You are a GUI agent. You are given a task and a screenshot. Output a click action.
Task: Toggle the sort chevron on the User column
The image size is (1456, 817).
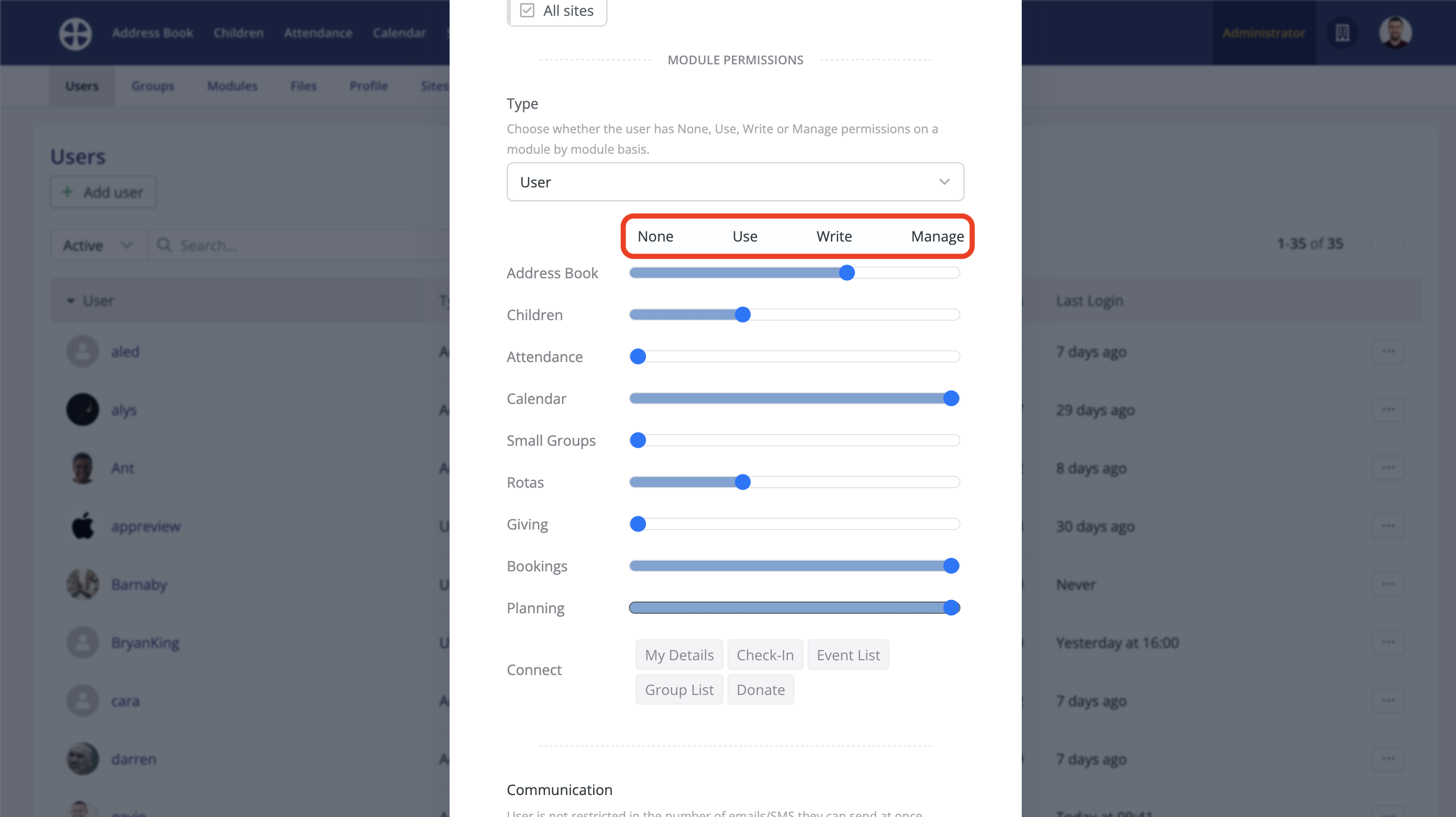[x=71, y=301]
